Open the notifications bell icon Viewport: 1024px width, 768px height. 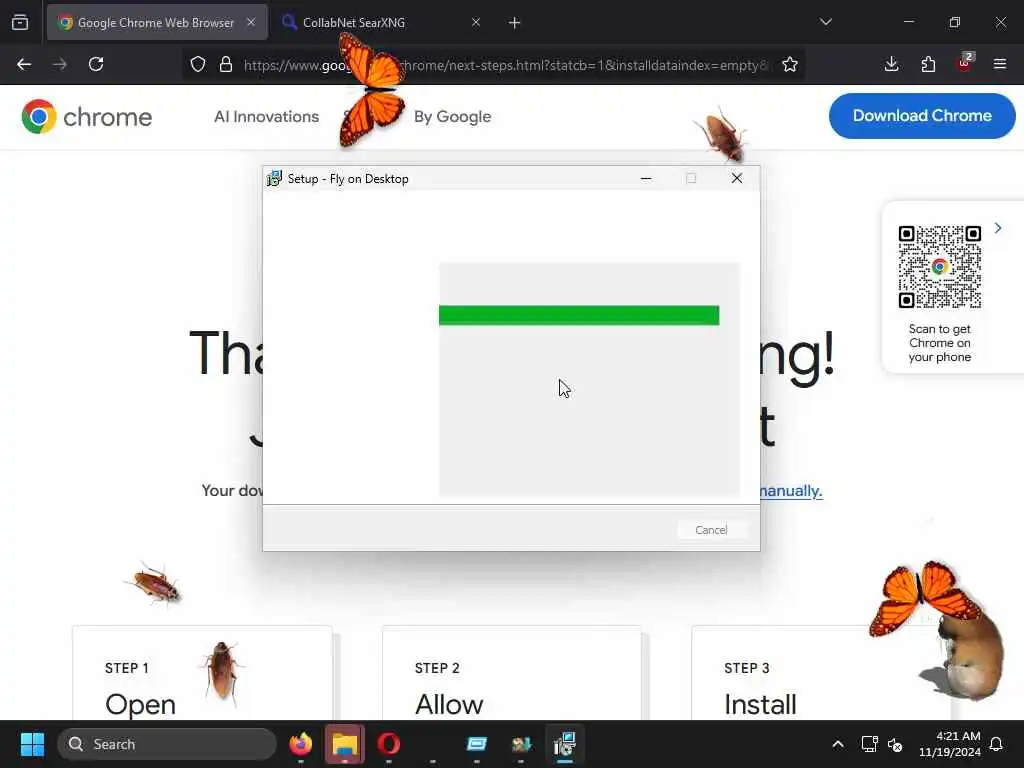[x=997, y=744]
